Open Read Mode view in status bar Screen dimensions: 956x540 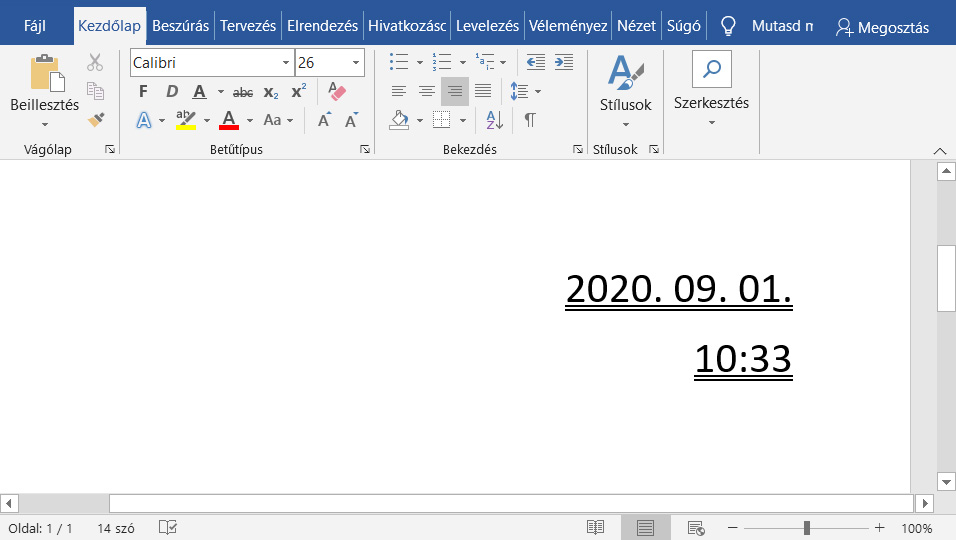[x=595, y=528]
